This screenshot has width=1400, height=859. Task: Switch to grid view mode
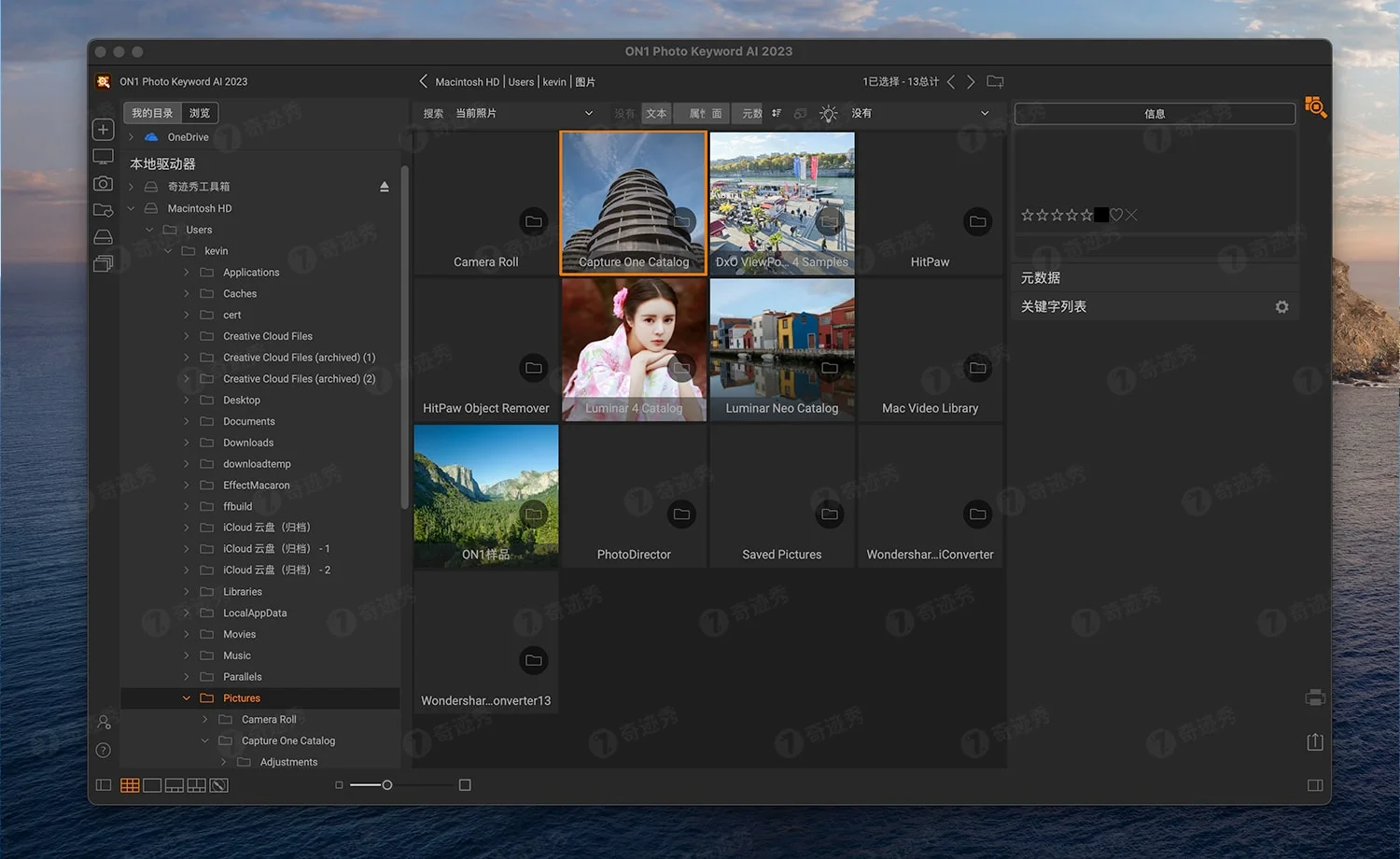coord(130,784)
